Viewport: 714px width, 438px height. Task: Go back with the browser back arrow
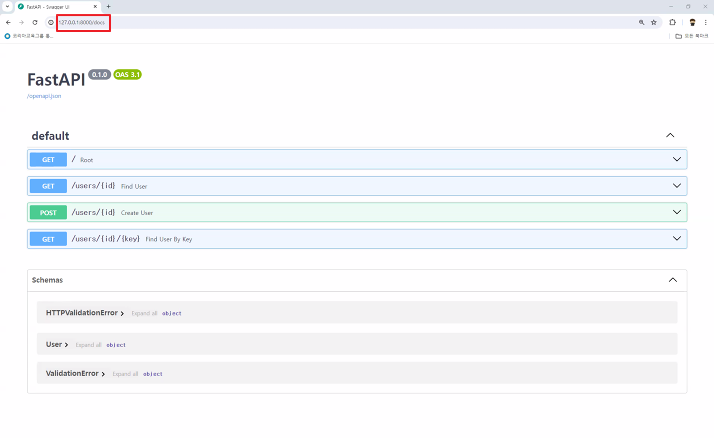[8, 22]
